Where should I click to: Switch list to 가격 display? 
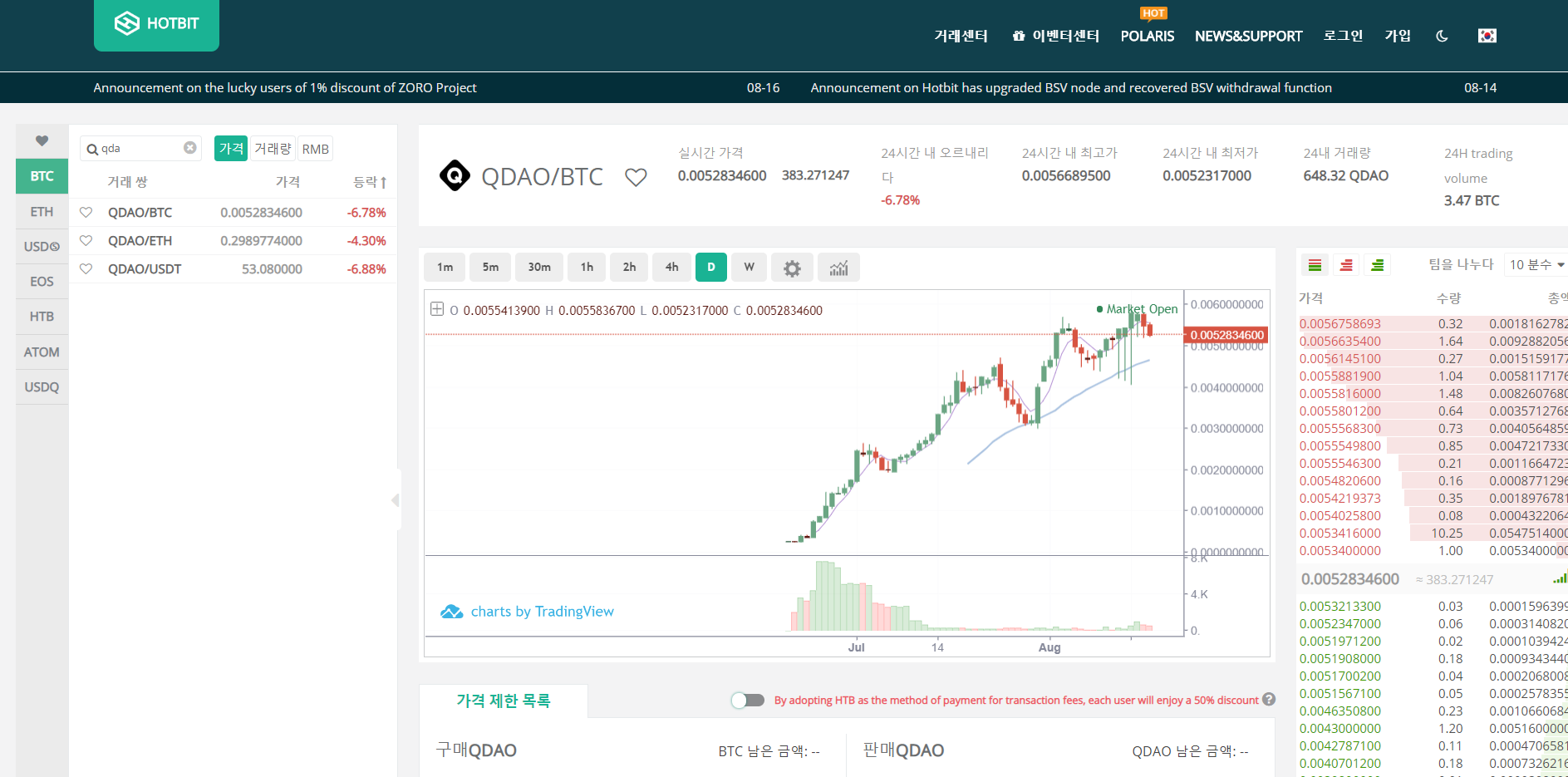pos(231,149)
